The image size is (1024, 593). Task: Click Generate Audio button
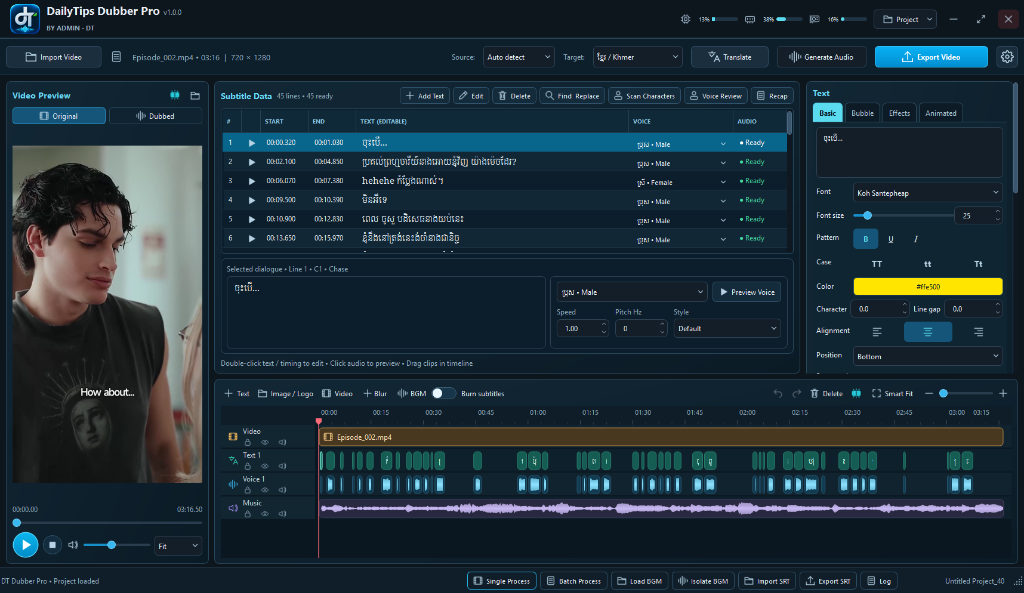[822, 57]
